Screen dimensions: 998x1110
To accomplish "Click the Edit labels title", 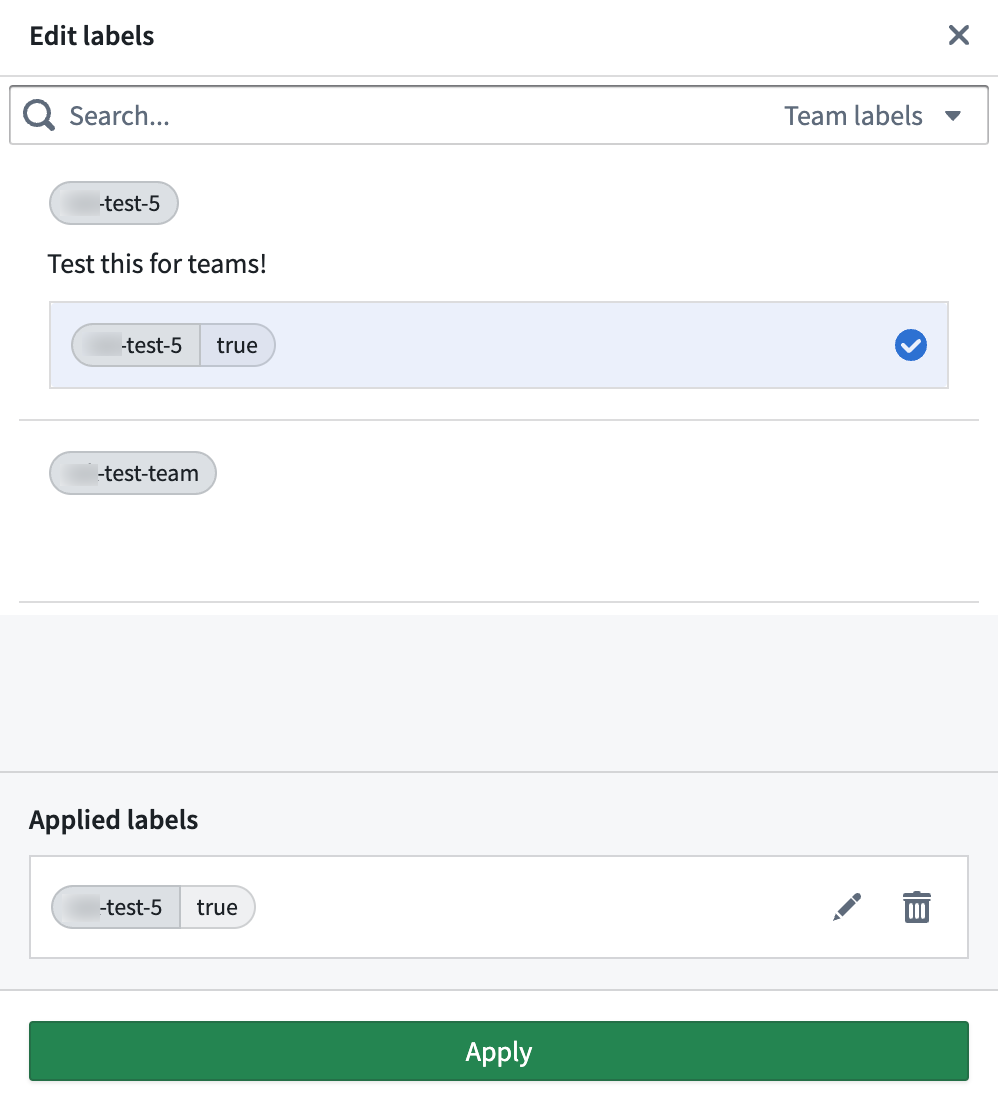I will point(92,35).
